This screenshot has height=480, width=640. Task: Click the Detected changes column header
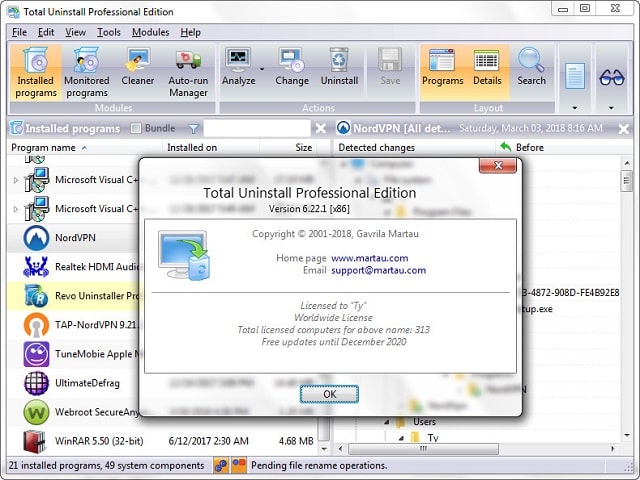[415, 147]
